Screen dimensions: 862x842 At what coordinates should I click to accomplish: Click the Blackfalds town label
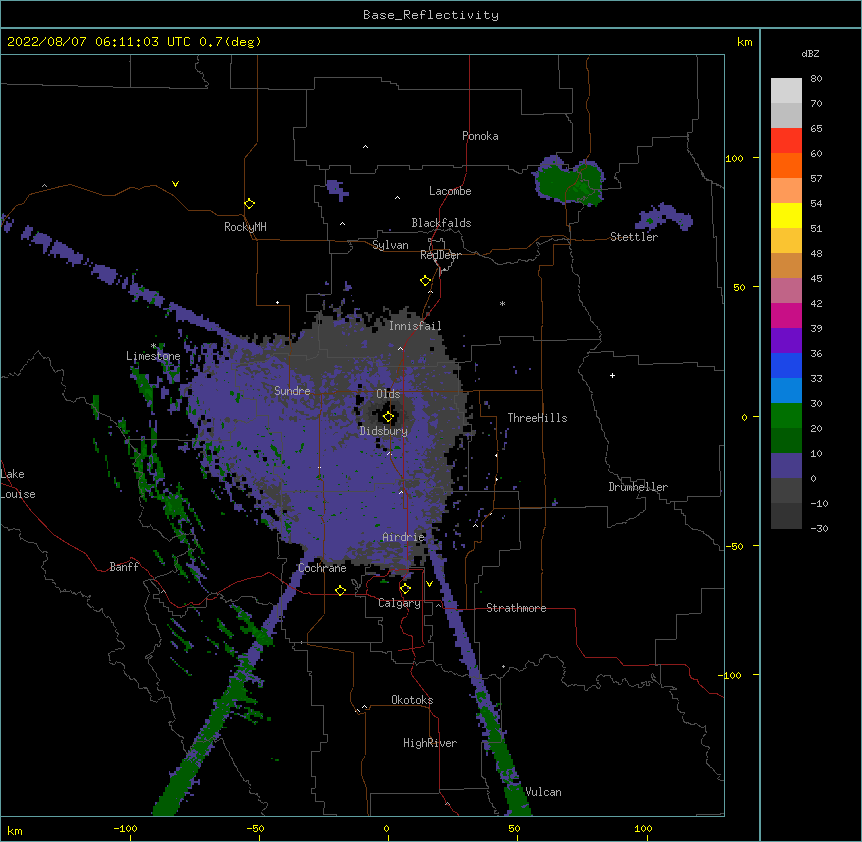coord(441,223)
